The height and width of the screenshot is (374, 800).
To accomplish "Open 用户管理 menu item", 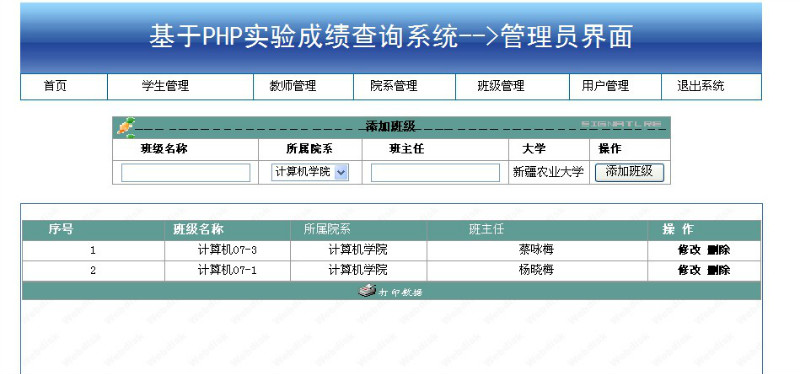I will pyautogui.click(x=605, y=86).
